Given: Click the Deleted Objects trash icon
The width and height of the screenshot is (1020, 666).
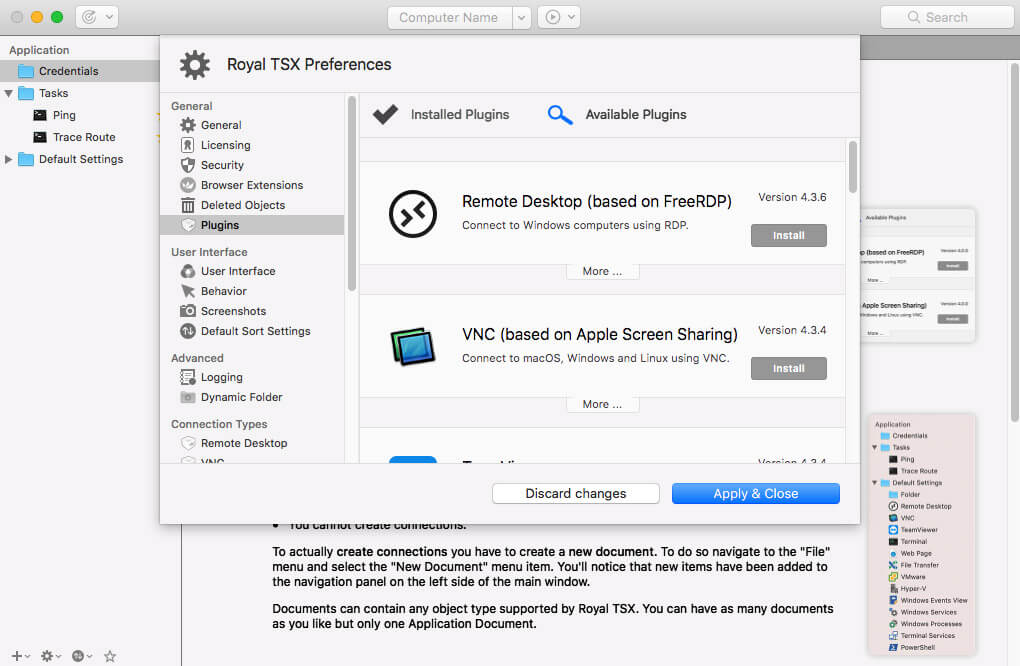Looking at the screenshot, I should coord(190,205).
